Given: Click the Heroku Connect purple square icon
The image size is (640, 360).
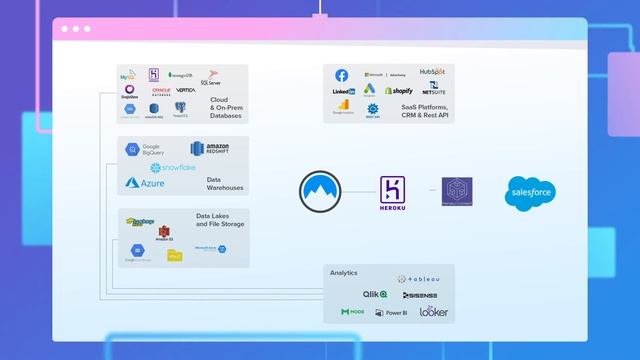Looking at the screenshot, I should tap(457, 191).
